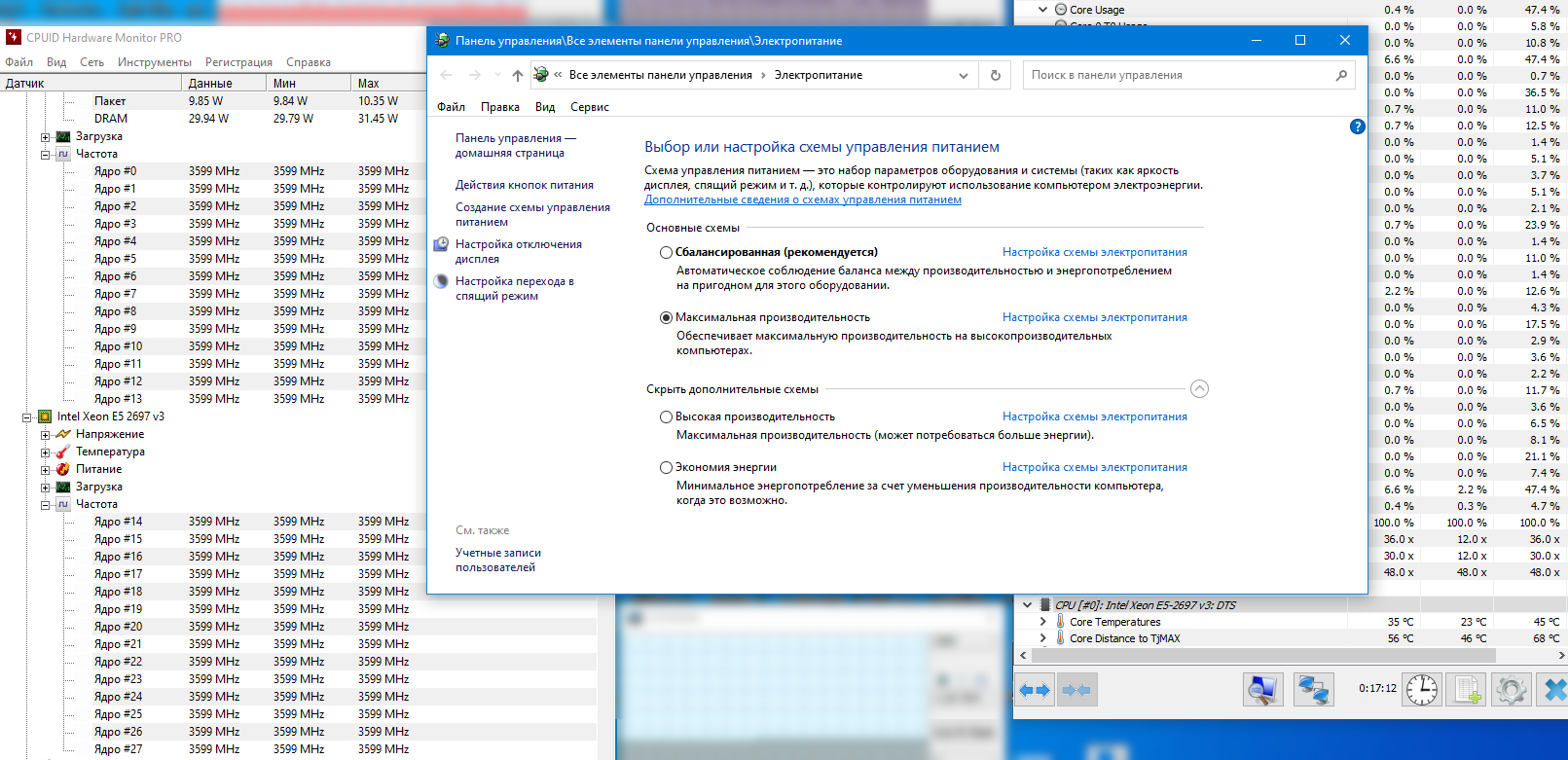Expand the Напряжение tree node
The width and height of the screenshot is (1568, 760).
pos(45,435)
